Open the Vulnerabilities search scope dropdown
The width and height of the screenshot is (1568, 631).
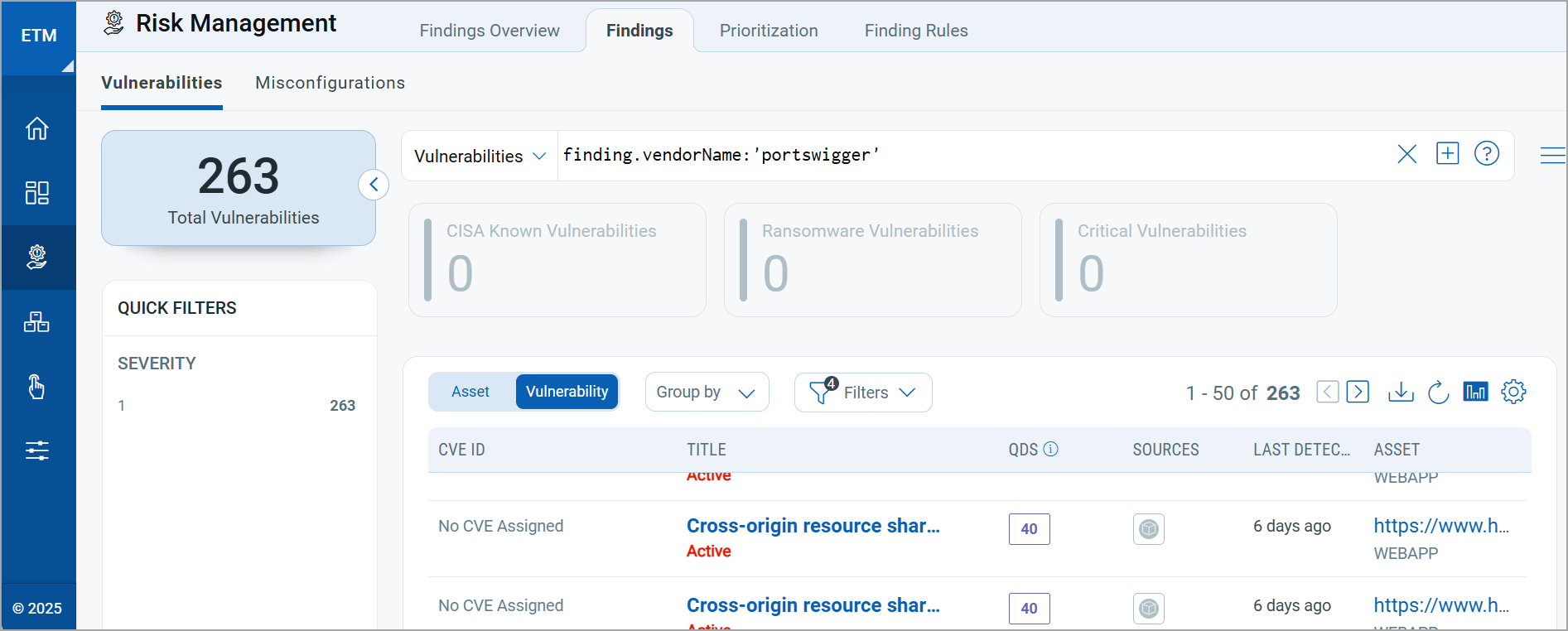tap(480, 157)
